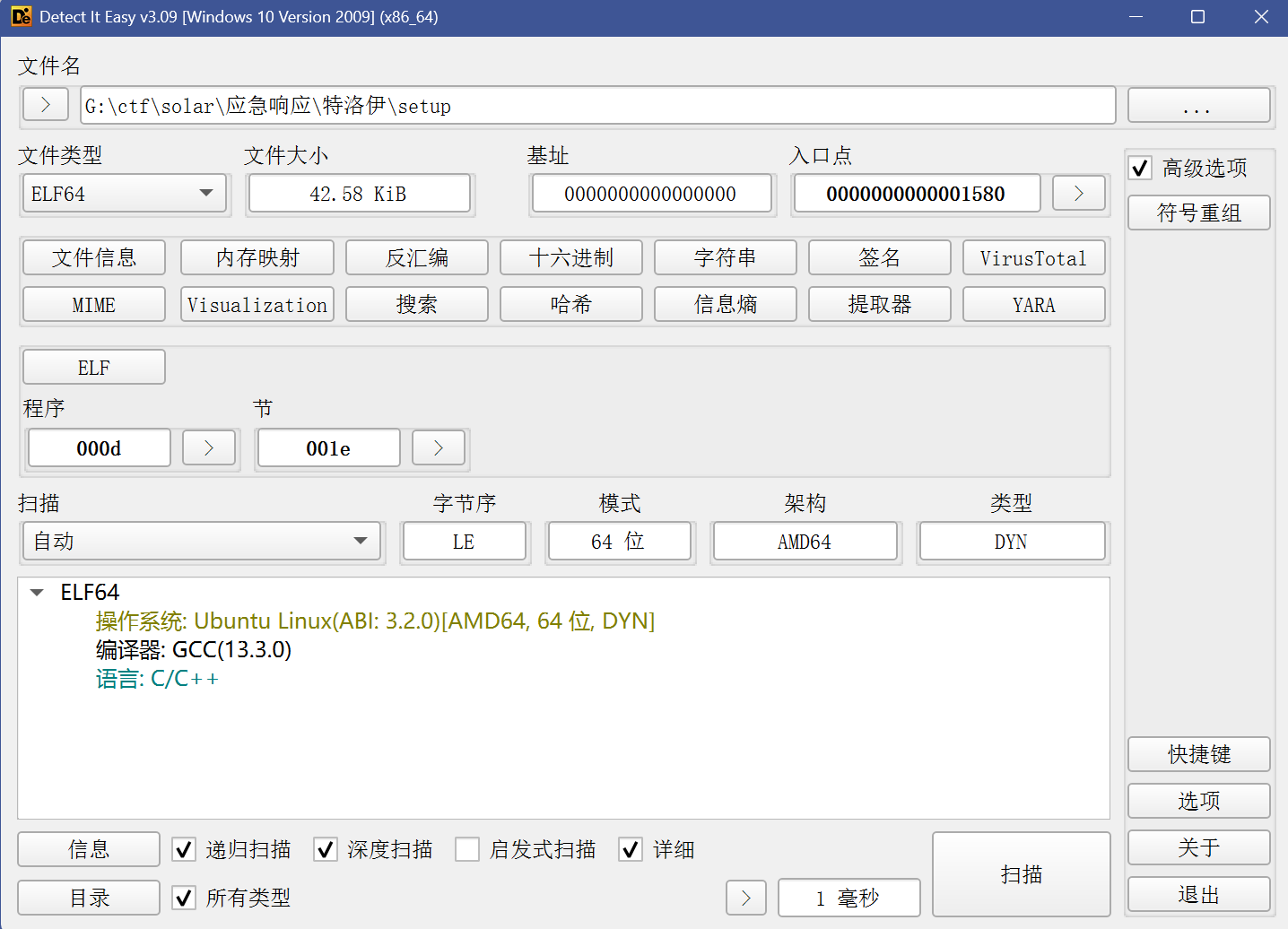1288x929 pixels.
Task: Open the ELF64 file type dropdown
Action: 124,194
